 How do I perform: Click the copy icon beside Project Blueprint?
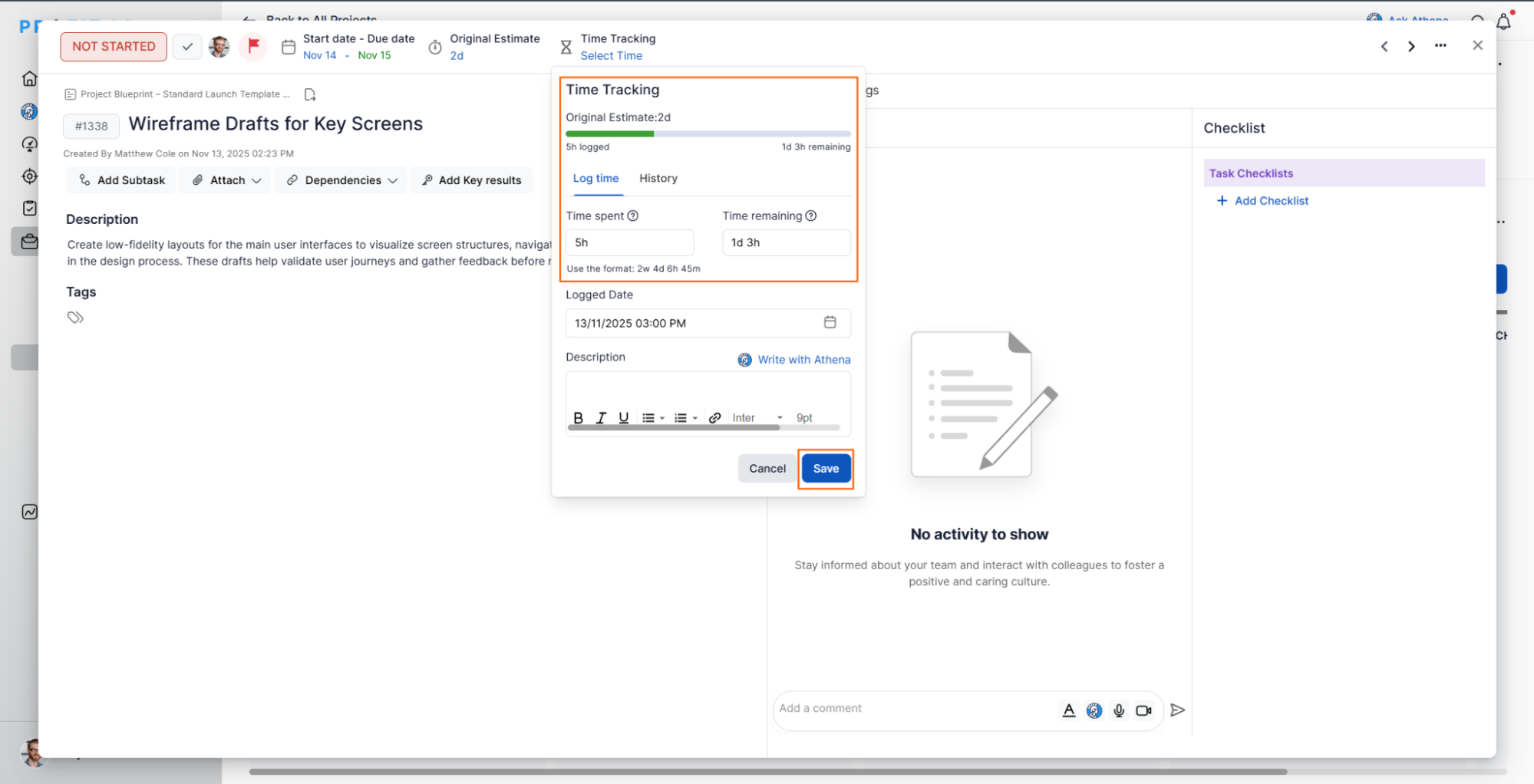(310, 94)
